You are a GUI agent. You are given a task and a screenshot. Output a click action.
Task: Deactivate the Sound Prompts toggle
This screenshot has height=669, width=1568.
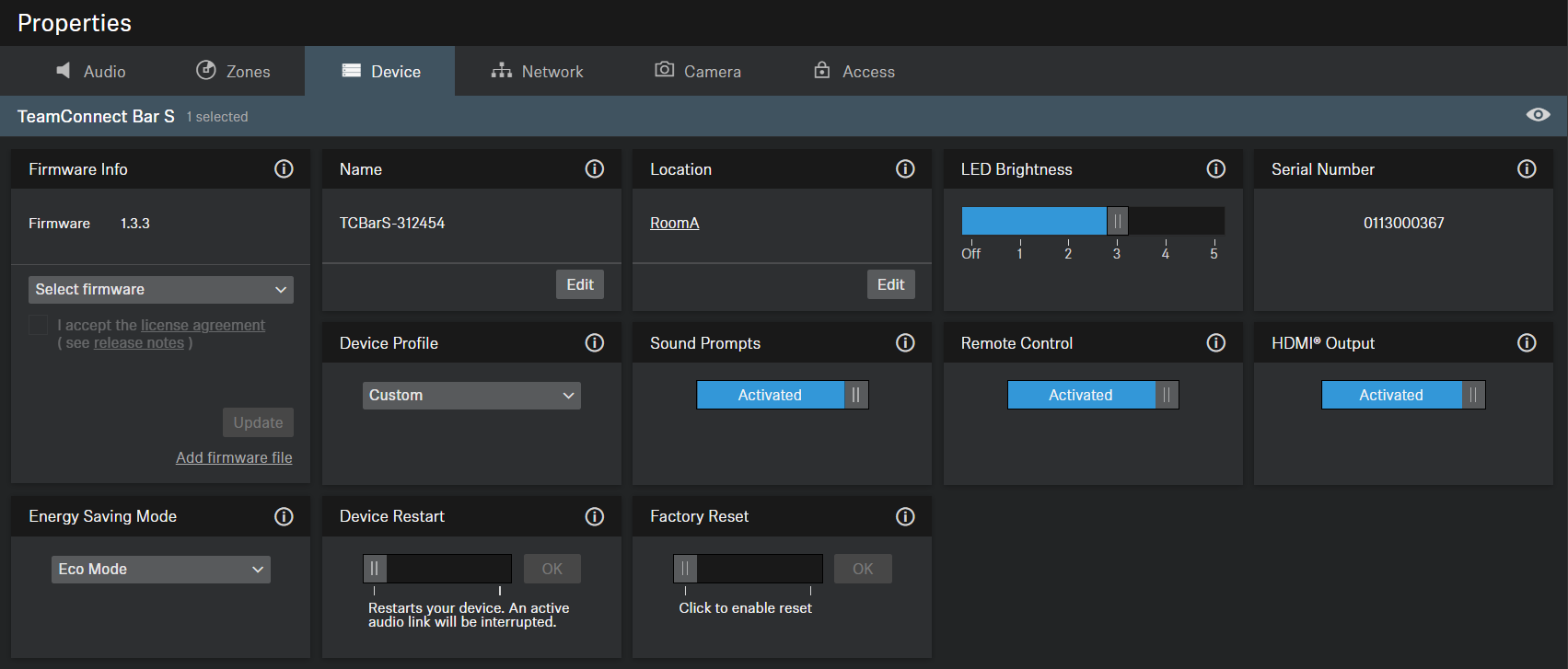tap(782, 395)
